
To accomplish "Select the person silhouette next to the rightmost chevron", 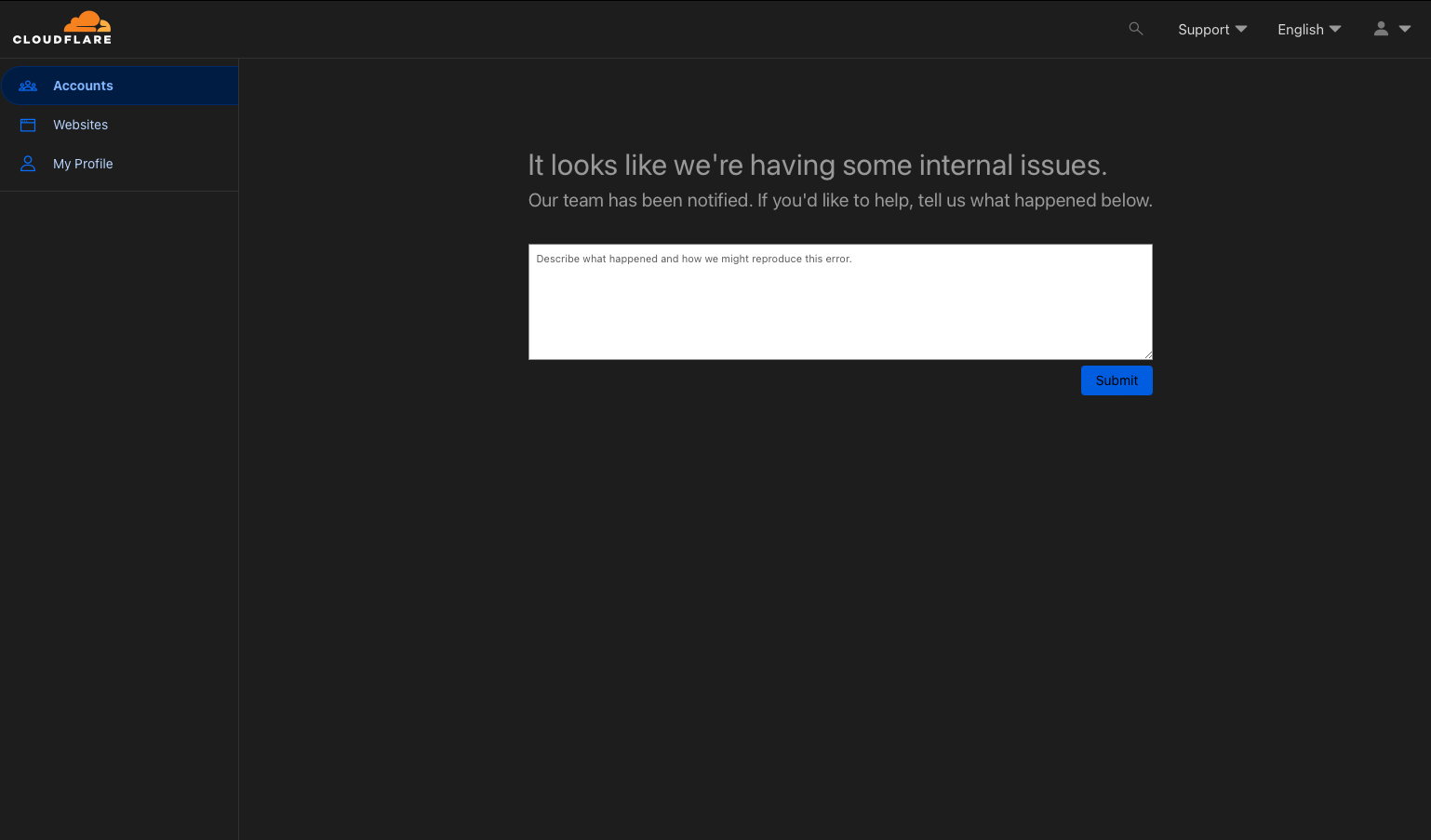I will [x=1381, y=29].
